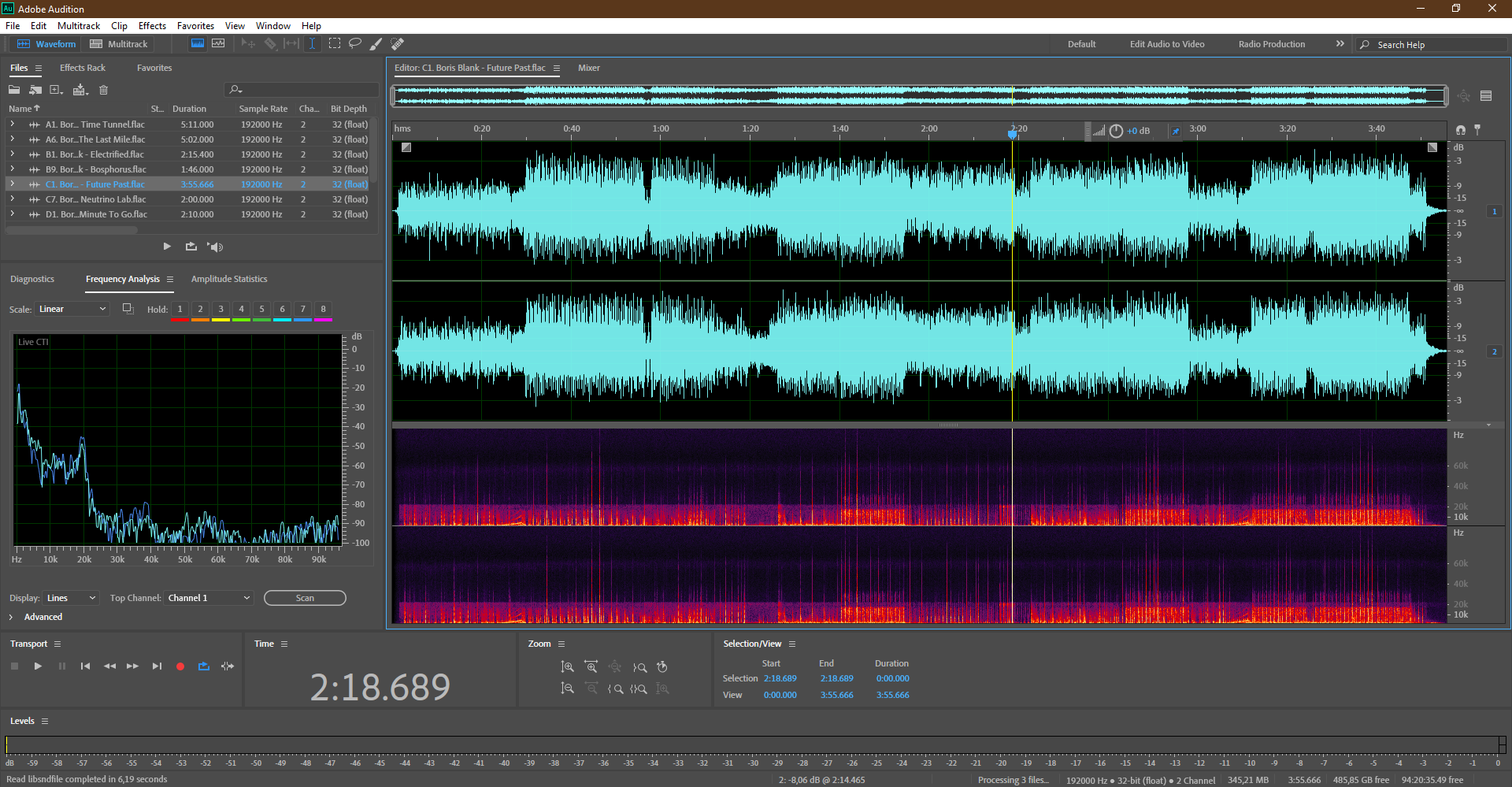Move playhead to next marker
Screen dimensions: 1512x787
(x=157, y=666)
